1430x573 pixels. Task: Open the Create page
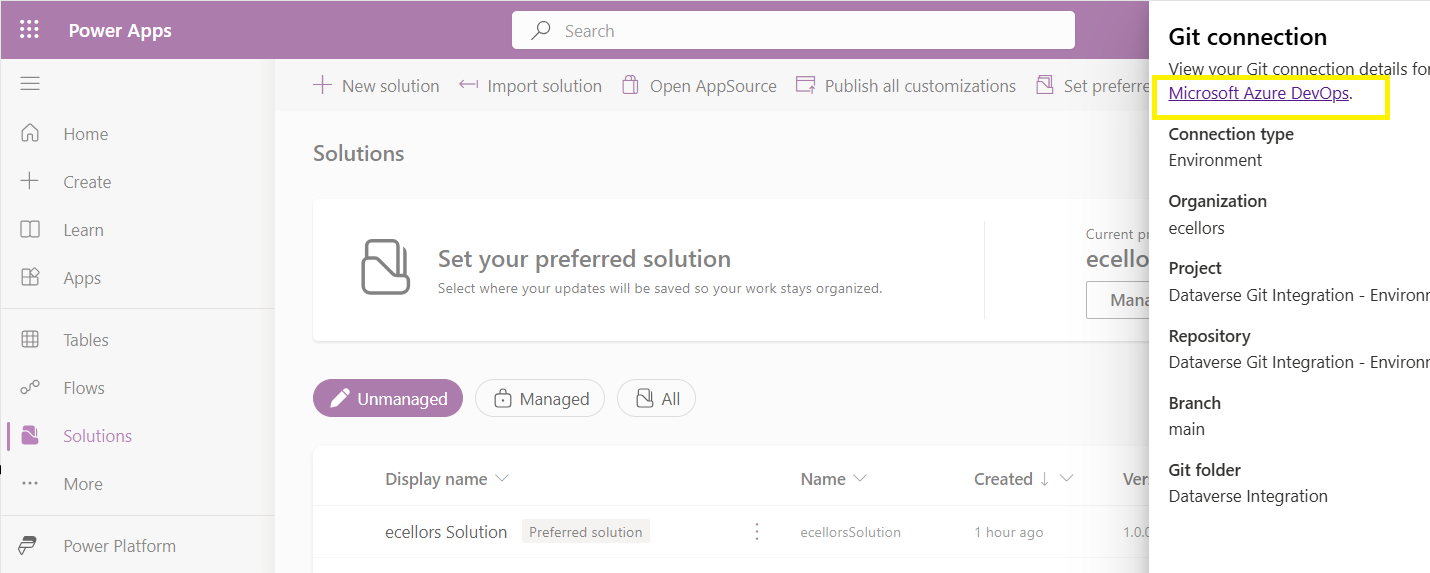click(x=87, y=182)
